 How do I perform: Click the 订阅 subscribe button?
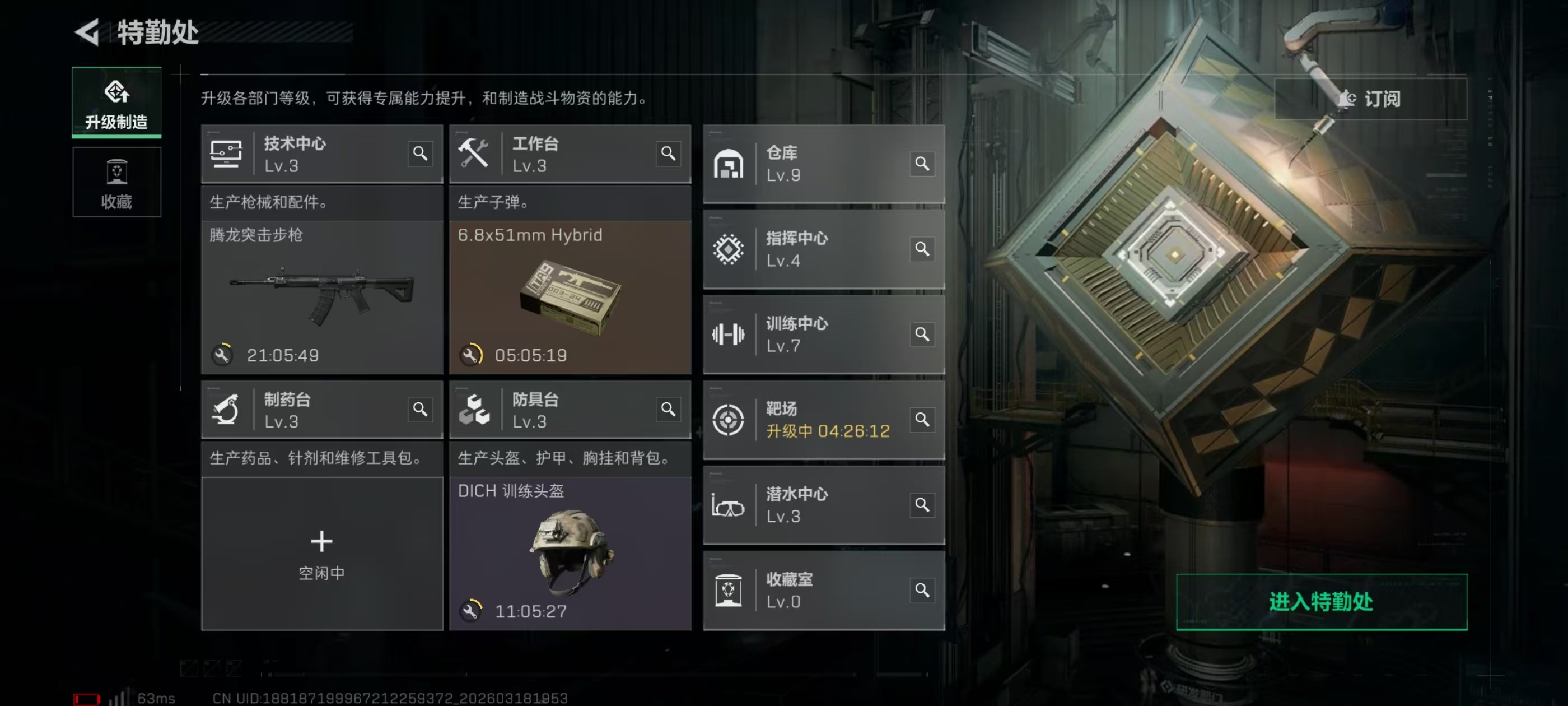(1370, 99)
